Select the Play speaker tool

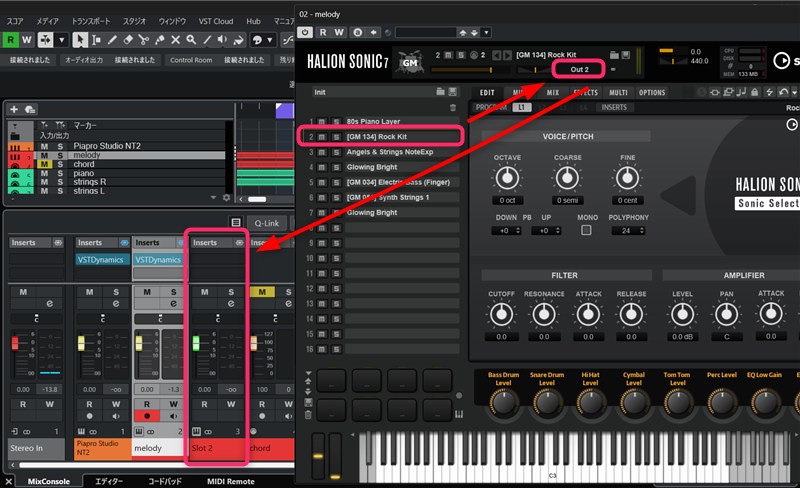coord(222,40)
